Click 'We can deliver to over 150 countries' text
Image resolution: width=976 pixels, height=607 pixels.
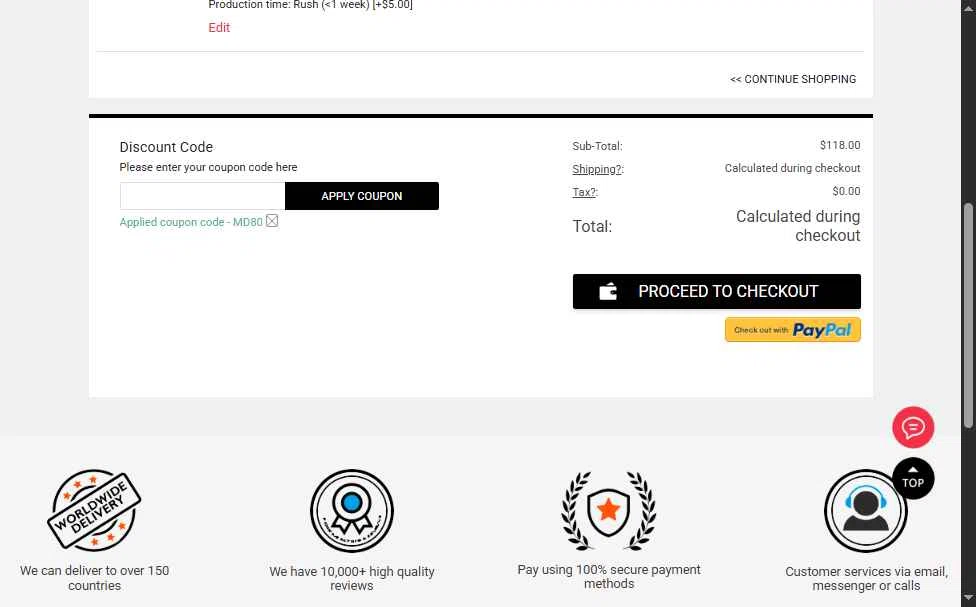coord(95,578)
